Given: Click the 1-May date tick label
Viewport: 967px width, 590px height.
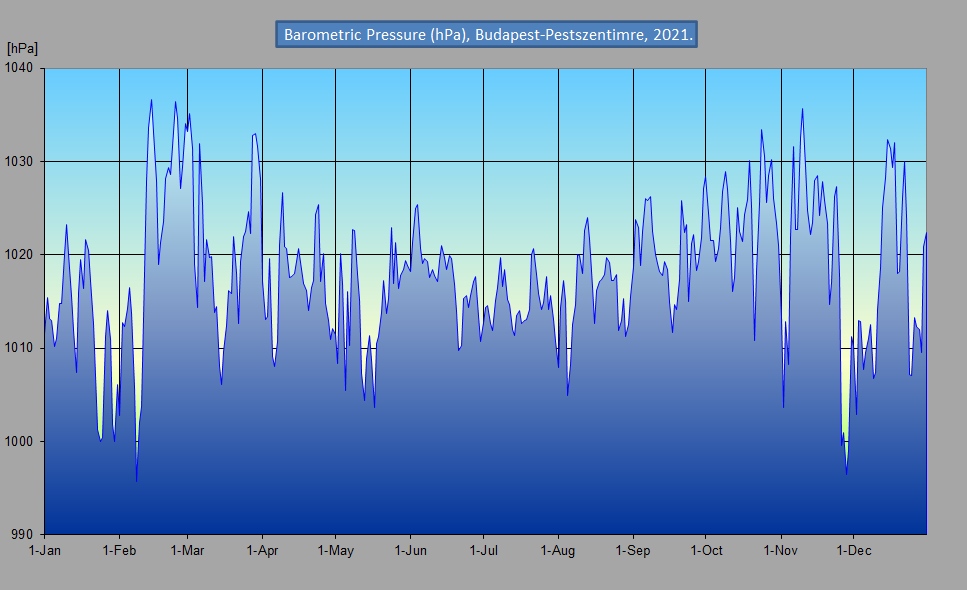Looking at the screenshot, I should [335, 550].
